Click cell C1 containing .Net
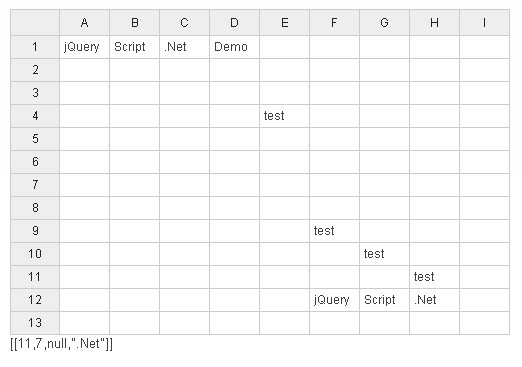Viewport: 522px width, 367px height. pos(185,47)
